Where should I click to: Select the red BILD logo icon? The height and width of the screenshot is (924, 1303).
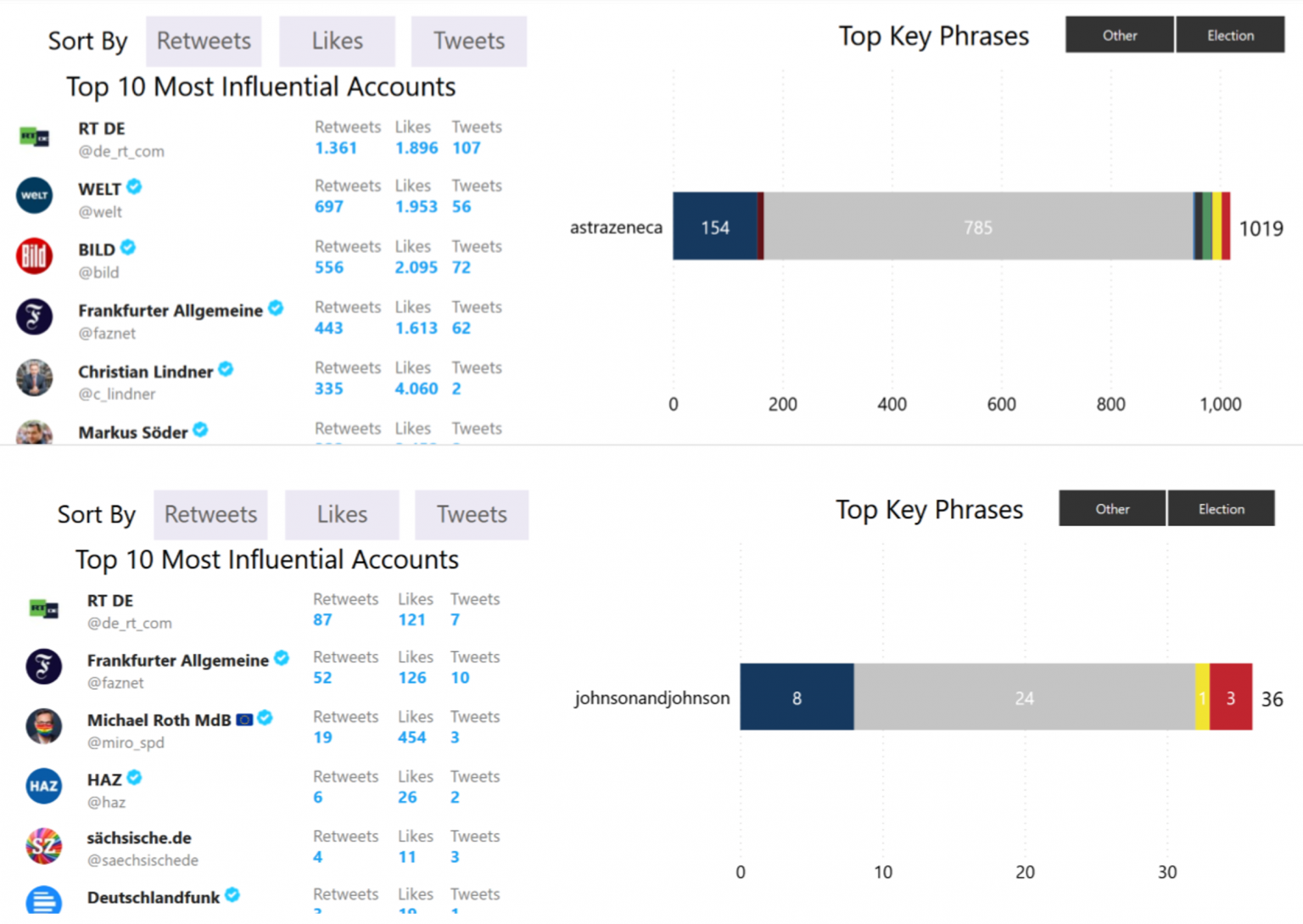tap(34, 256)
